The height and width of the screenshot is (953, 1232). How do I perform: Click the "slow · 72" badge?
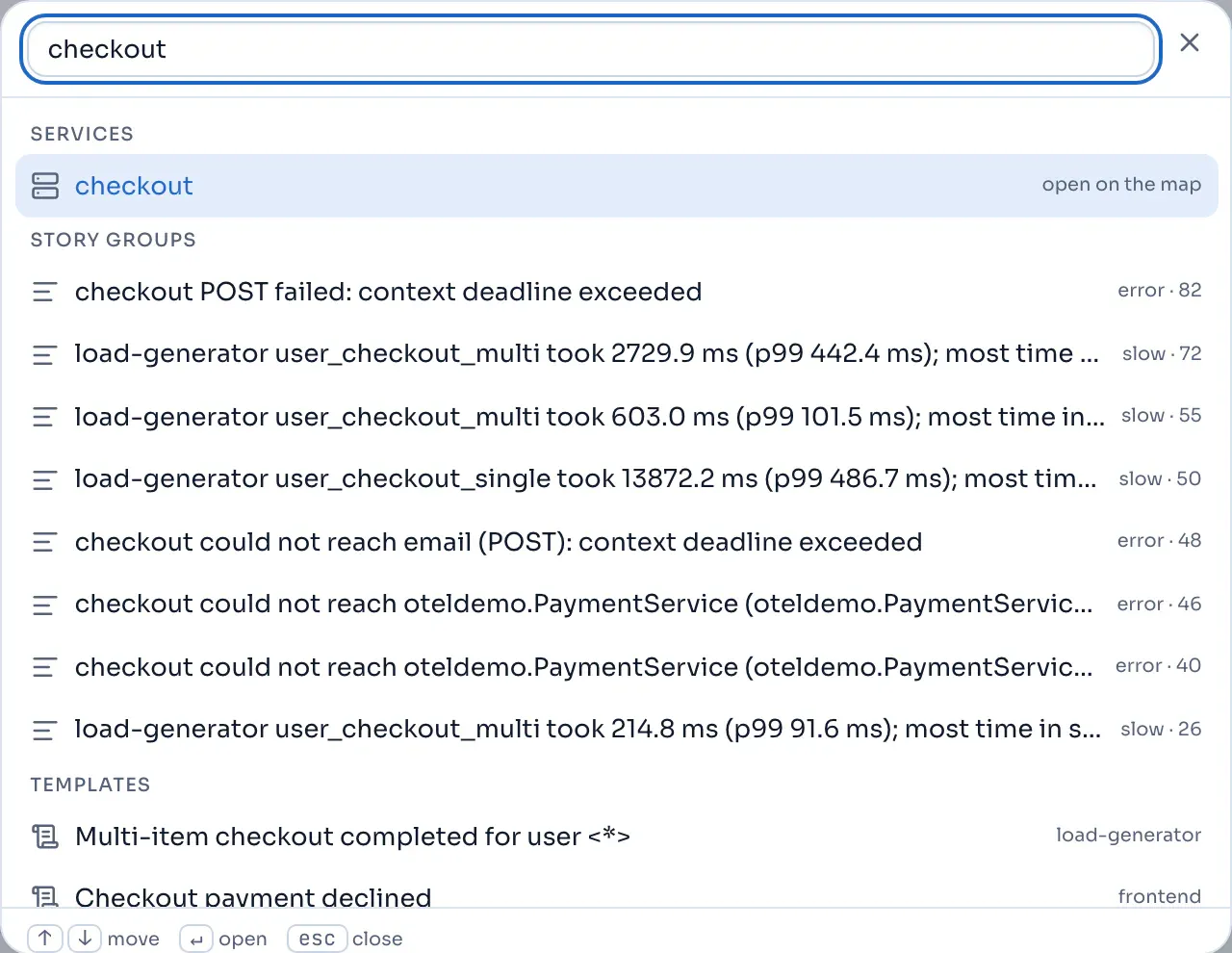pyautogui.click(x=1162, y=354)
